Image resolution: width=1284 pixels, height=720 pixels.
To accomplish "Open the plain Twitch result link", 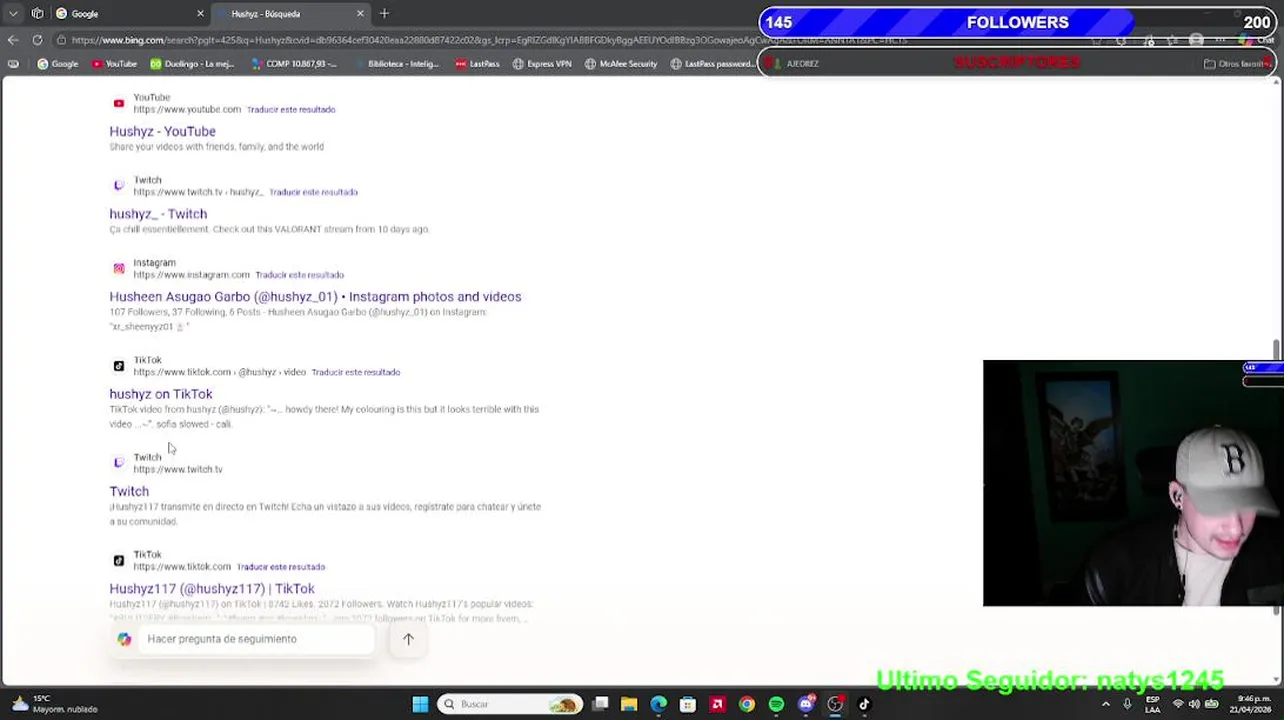I will (129, 491).
